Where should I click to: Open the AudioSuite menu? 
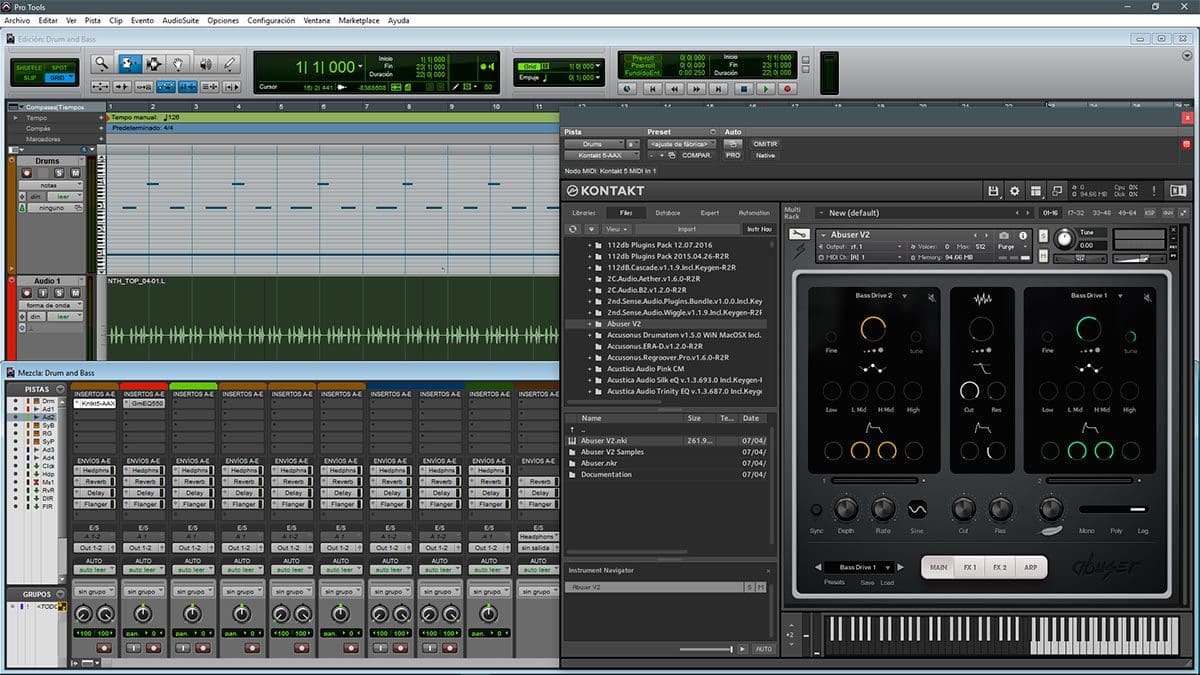(179, 20)
